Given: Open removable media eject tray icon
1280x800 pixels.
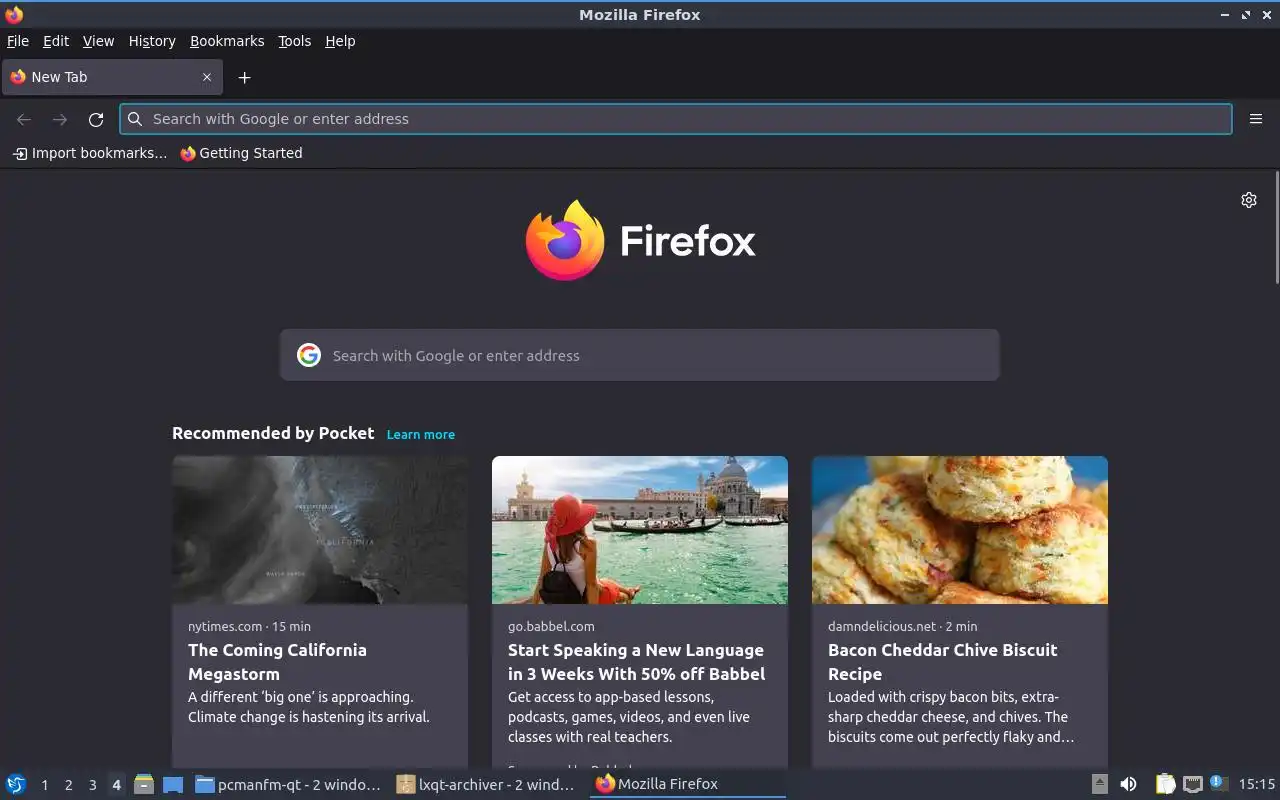Looking at the screenshot, I should click(x=1099, y=784).
